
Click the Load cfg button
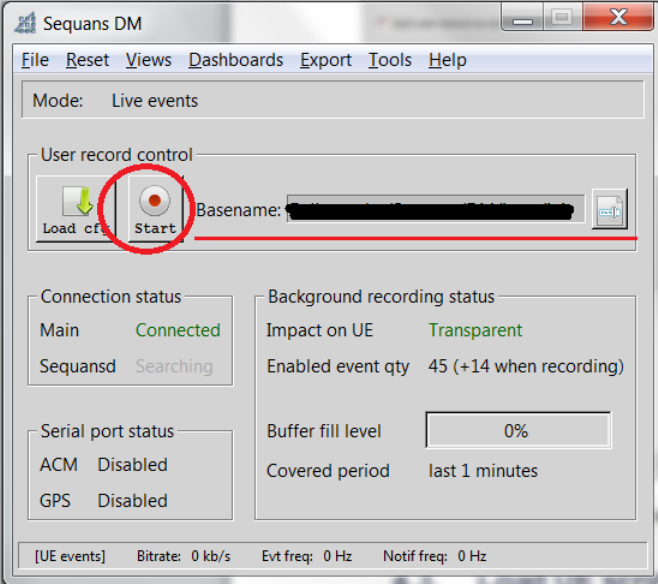tap(76, 209)
